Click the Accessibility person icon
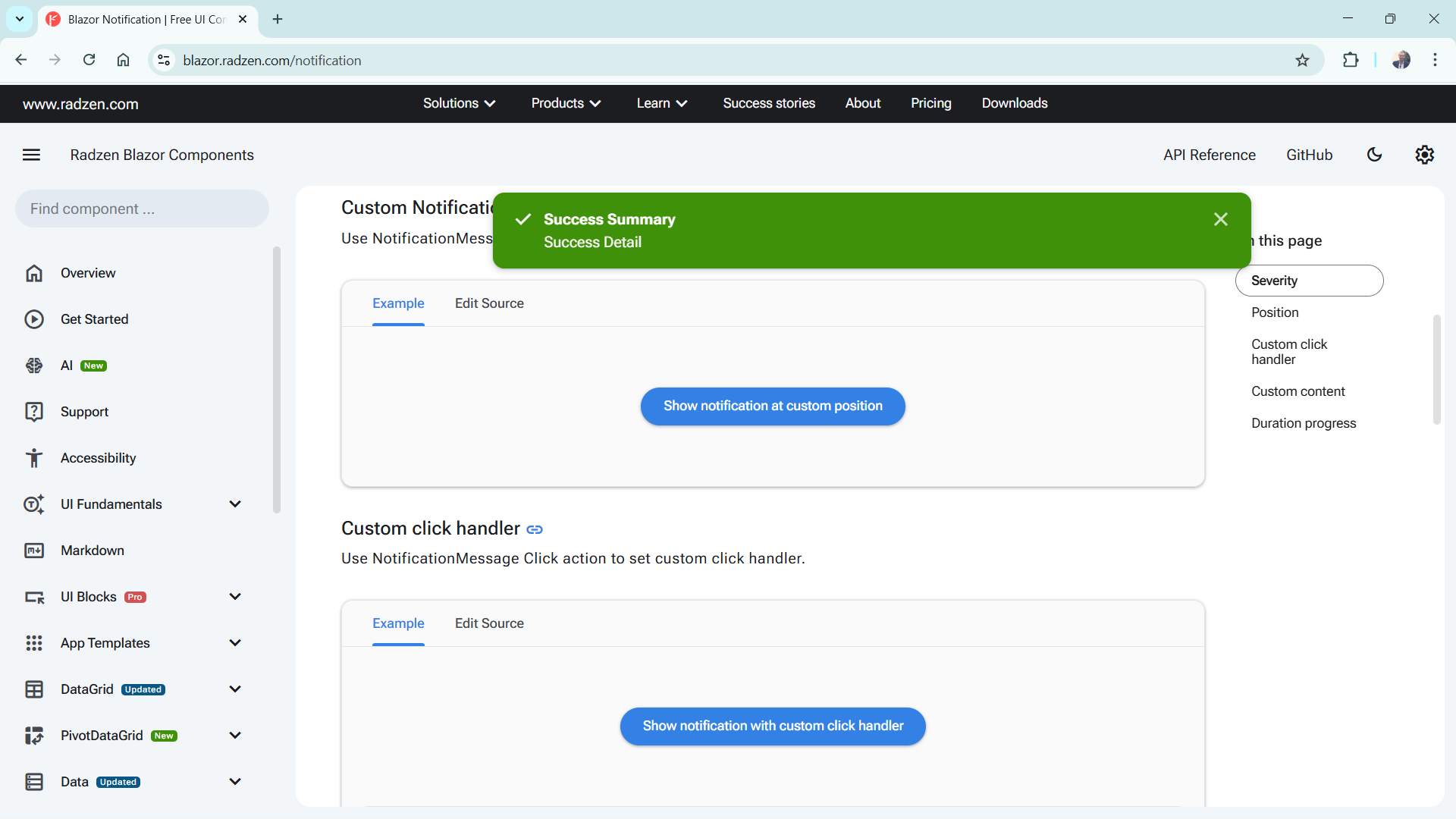 click(34, 458)
